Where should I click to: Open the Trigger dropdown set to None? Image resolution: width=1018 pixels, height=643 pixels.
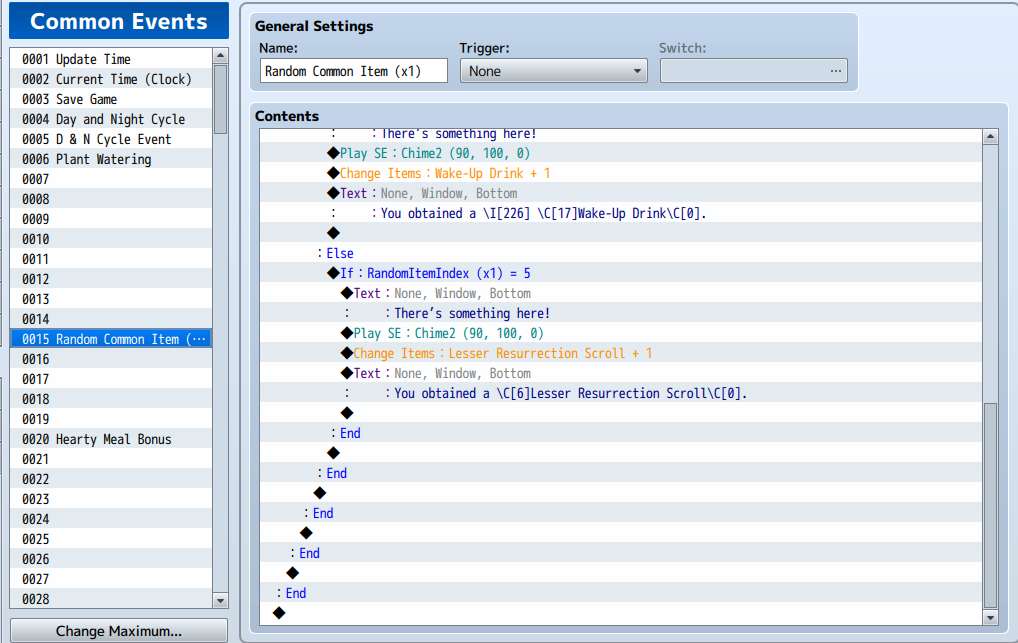coord(553,71)
